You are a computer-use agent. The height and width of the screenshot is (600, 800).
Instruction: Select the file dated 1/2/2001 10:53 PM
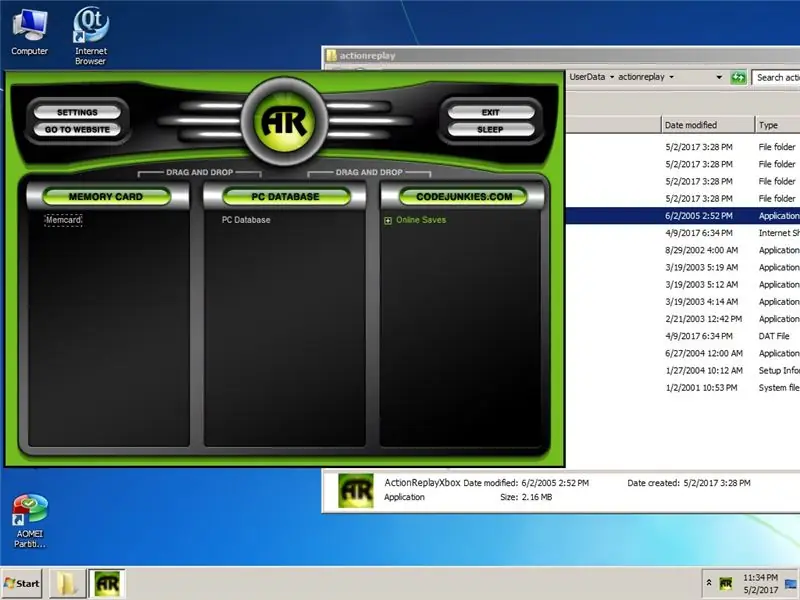point(683,388)
